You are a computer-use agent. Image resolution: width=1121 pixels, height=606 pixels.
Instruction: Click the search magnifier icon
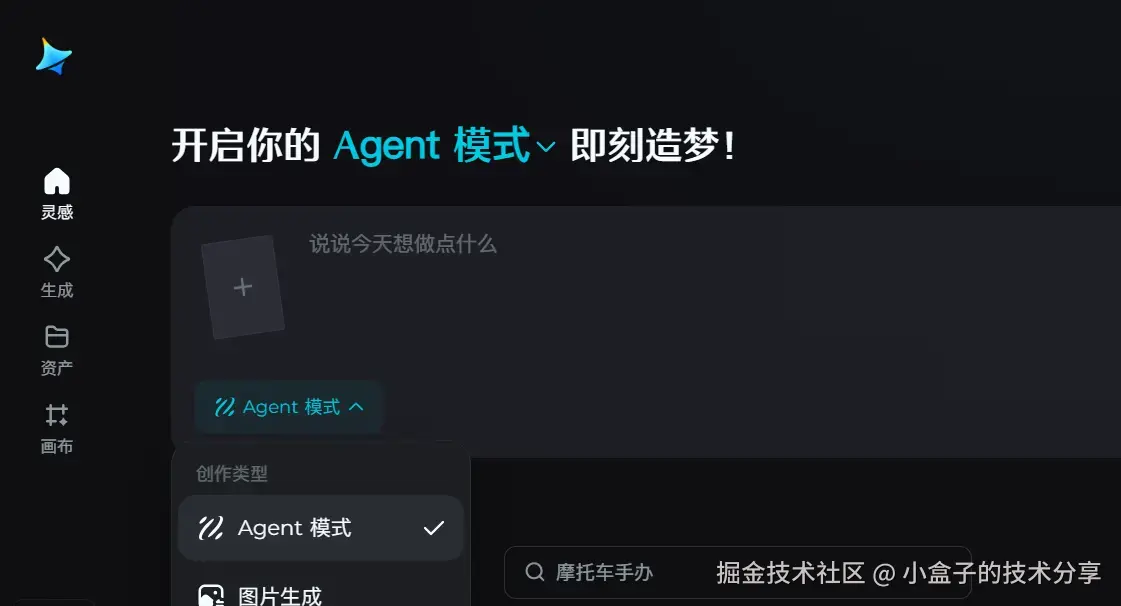point(535,572)
